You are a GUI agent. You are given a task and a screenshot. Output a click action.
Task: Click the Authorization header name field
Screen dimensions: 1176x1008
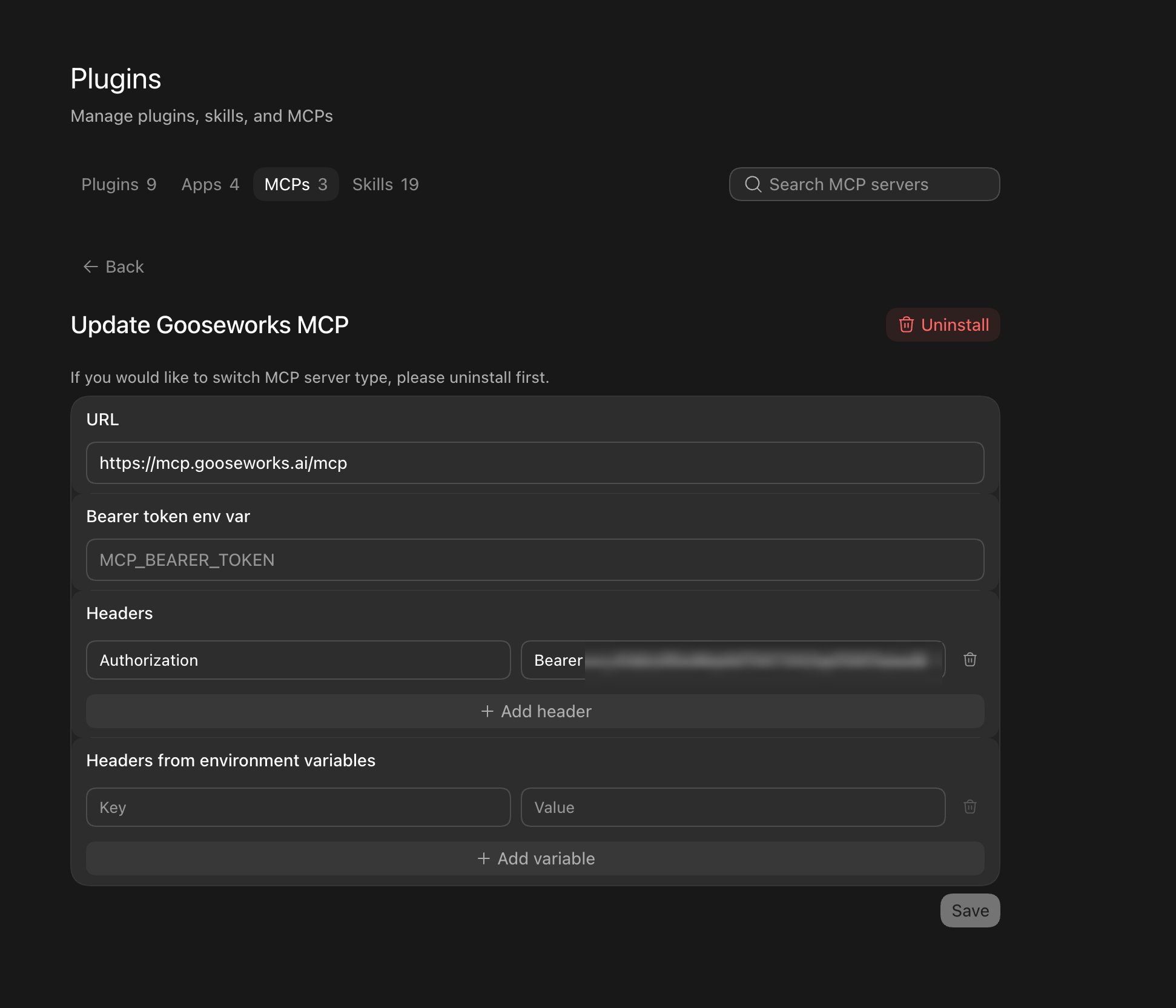coord(299,660)
